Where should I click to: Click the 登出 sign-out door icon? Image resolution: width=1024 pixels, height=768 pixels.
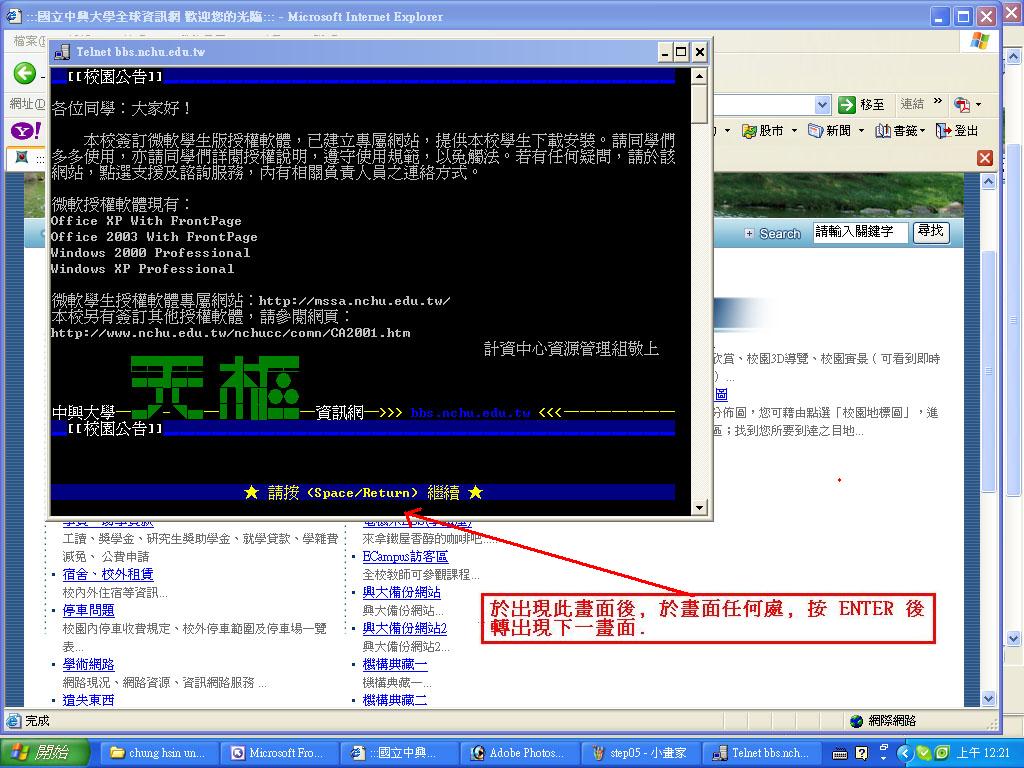point(943,131)
